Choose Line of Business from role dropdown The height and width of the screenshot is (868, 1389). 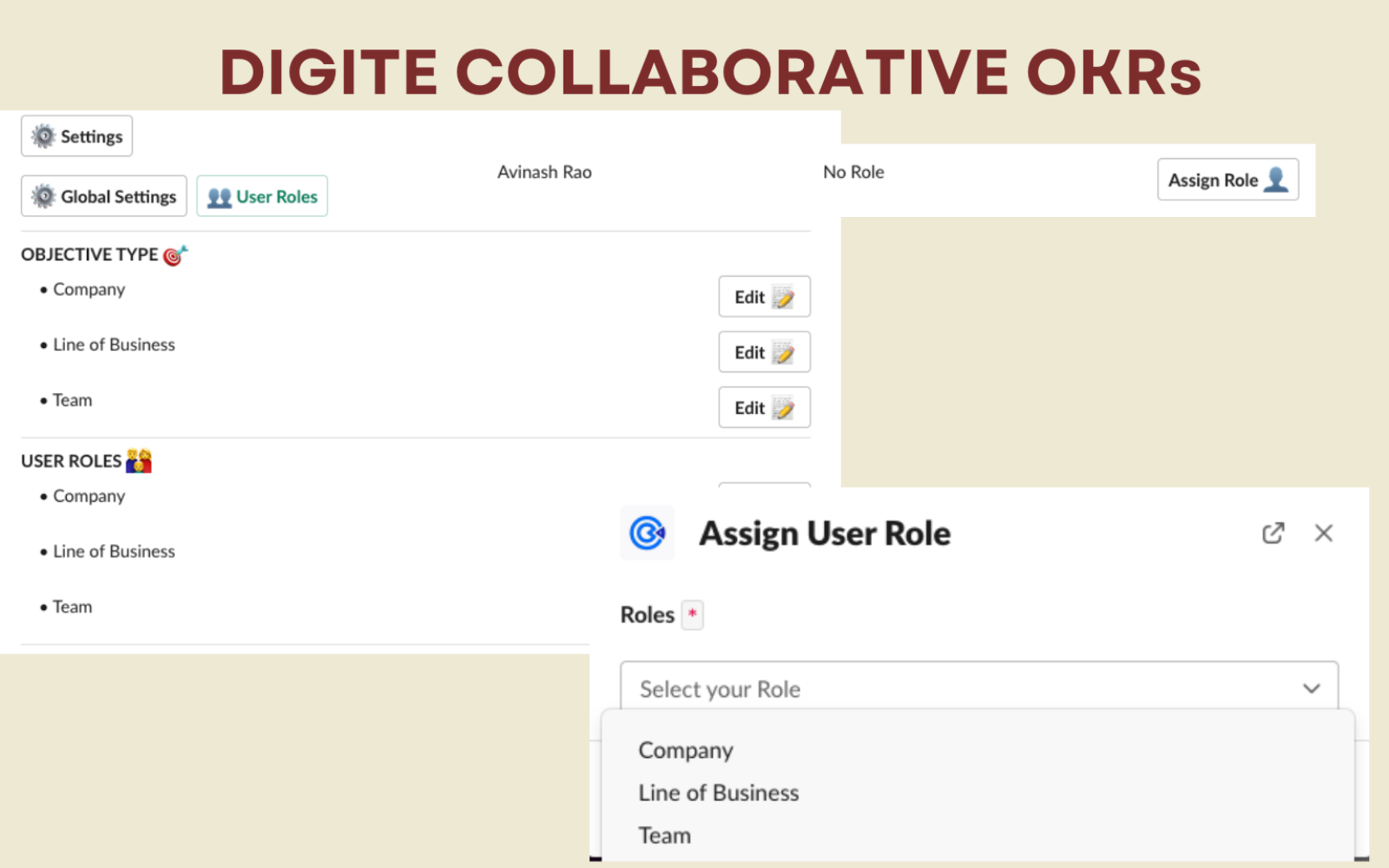[719, 792]
